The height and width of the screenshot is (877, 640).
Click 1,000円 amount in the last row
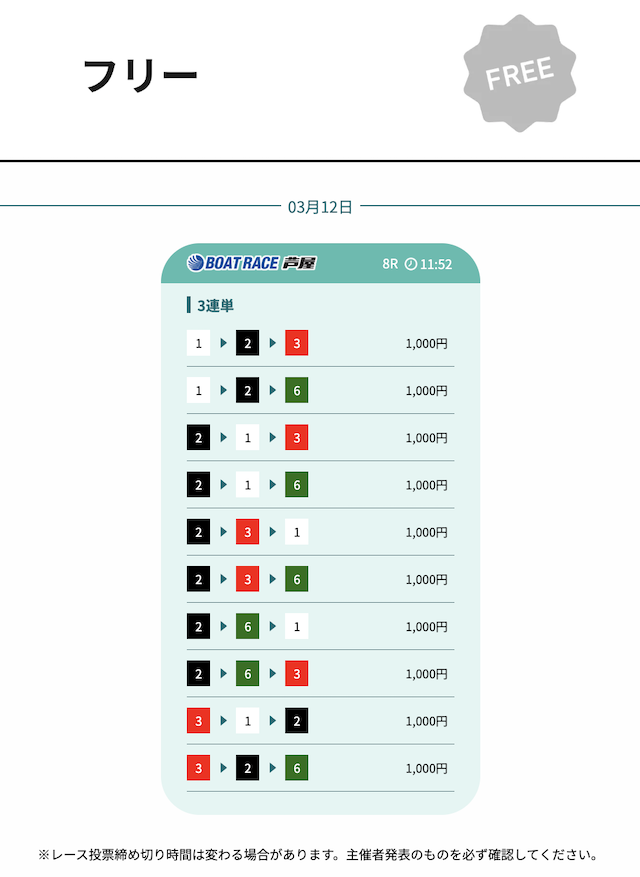coord(426,768)
